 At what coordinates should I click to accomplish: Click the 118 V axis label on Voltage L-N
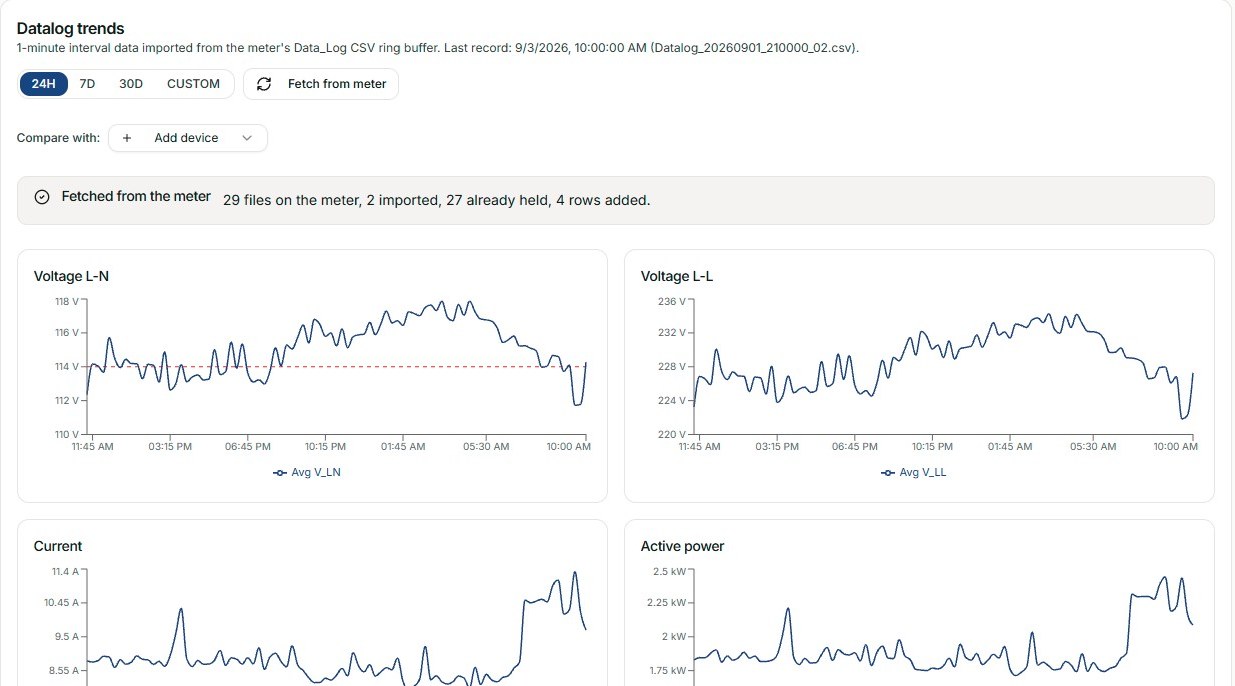[67, 301]
